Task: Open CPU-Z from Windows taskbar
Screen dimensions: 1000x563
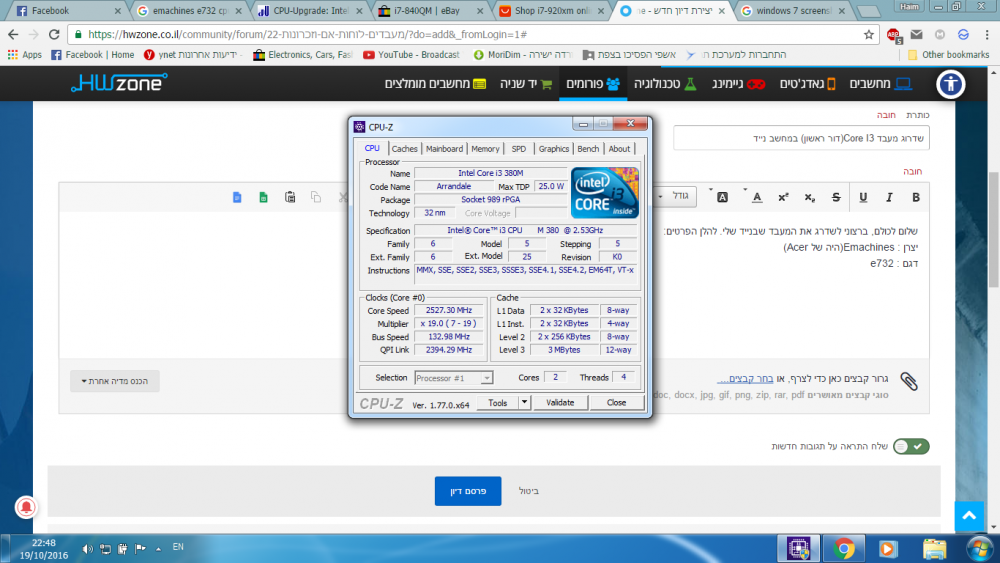Action: [798, 548]
